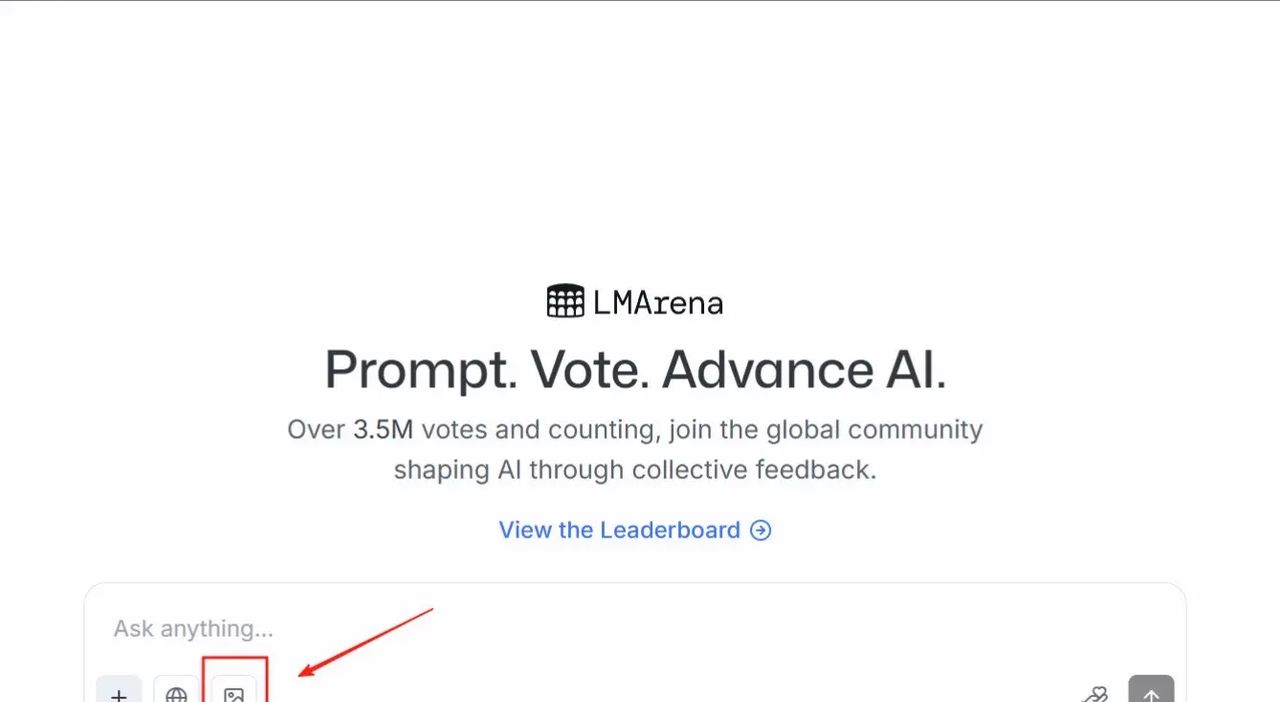1280x702 pixels.
Task: Click the hand holding heart icon
Action: (1095, 694)
